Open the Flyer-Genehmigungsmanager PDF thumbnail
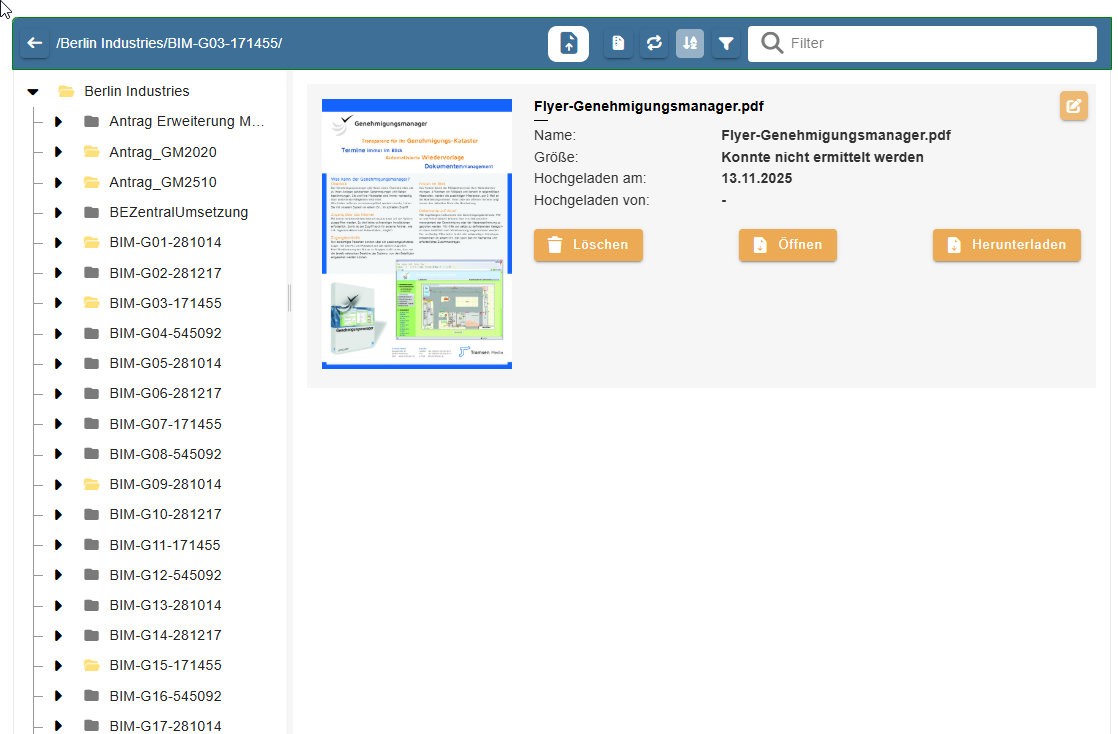This screenshot has width=1118, height=734. click(x=416, y=234)
